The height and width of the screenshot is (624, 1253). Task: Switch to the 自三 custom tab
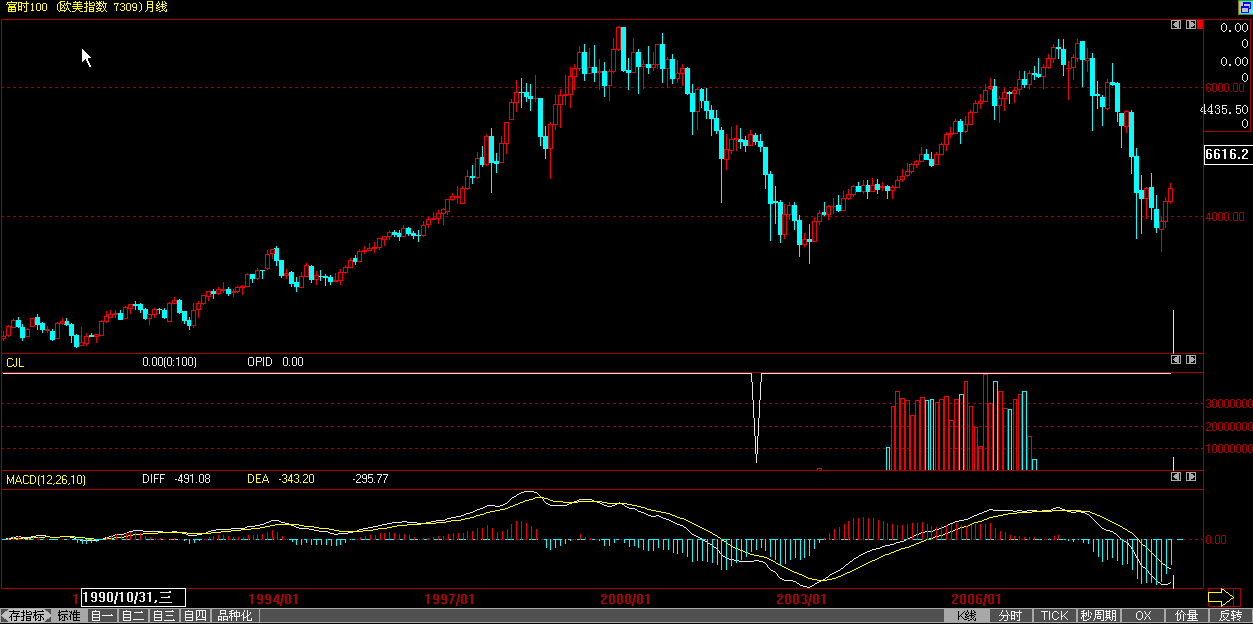pos(163,616)
